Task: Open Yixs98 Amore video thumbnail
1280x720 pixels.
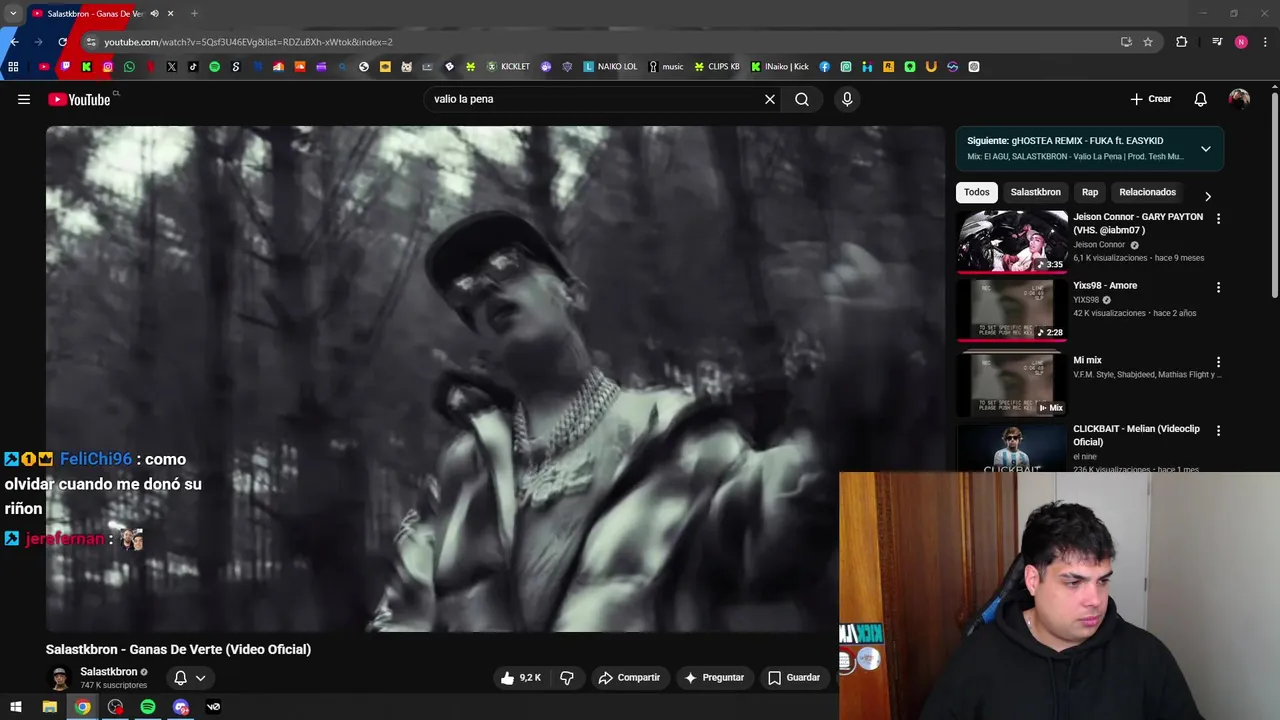Action: tap(1012, 310)
